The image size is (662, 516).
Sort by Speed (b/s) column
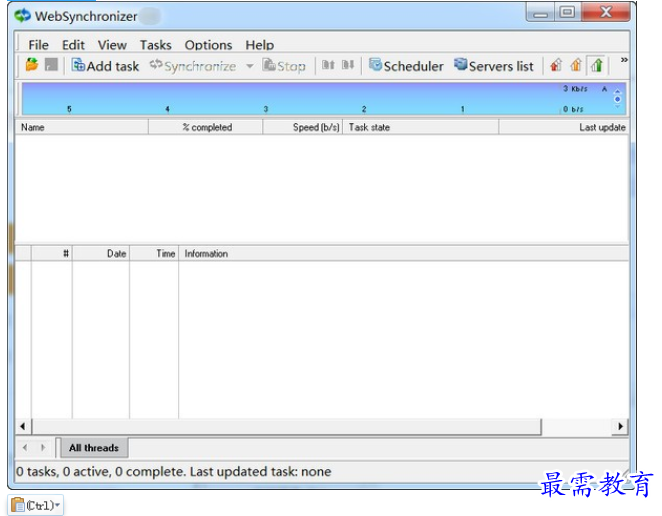click(303, 127)
